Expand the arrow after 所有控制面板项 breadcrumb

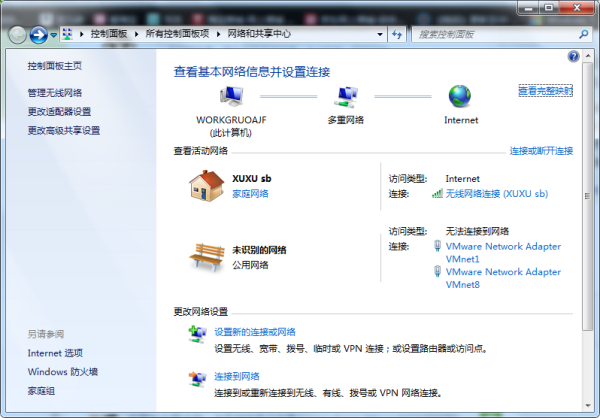218,34
